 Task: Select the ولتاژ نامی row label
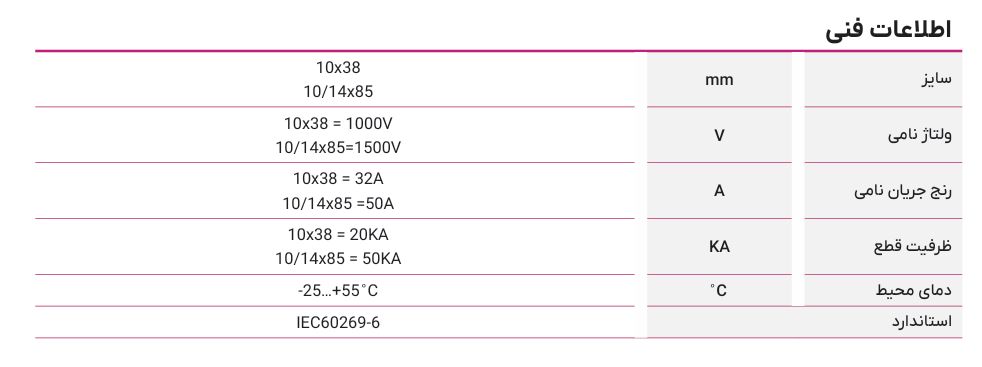(920, 135)
